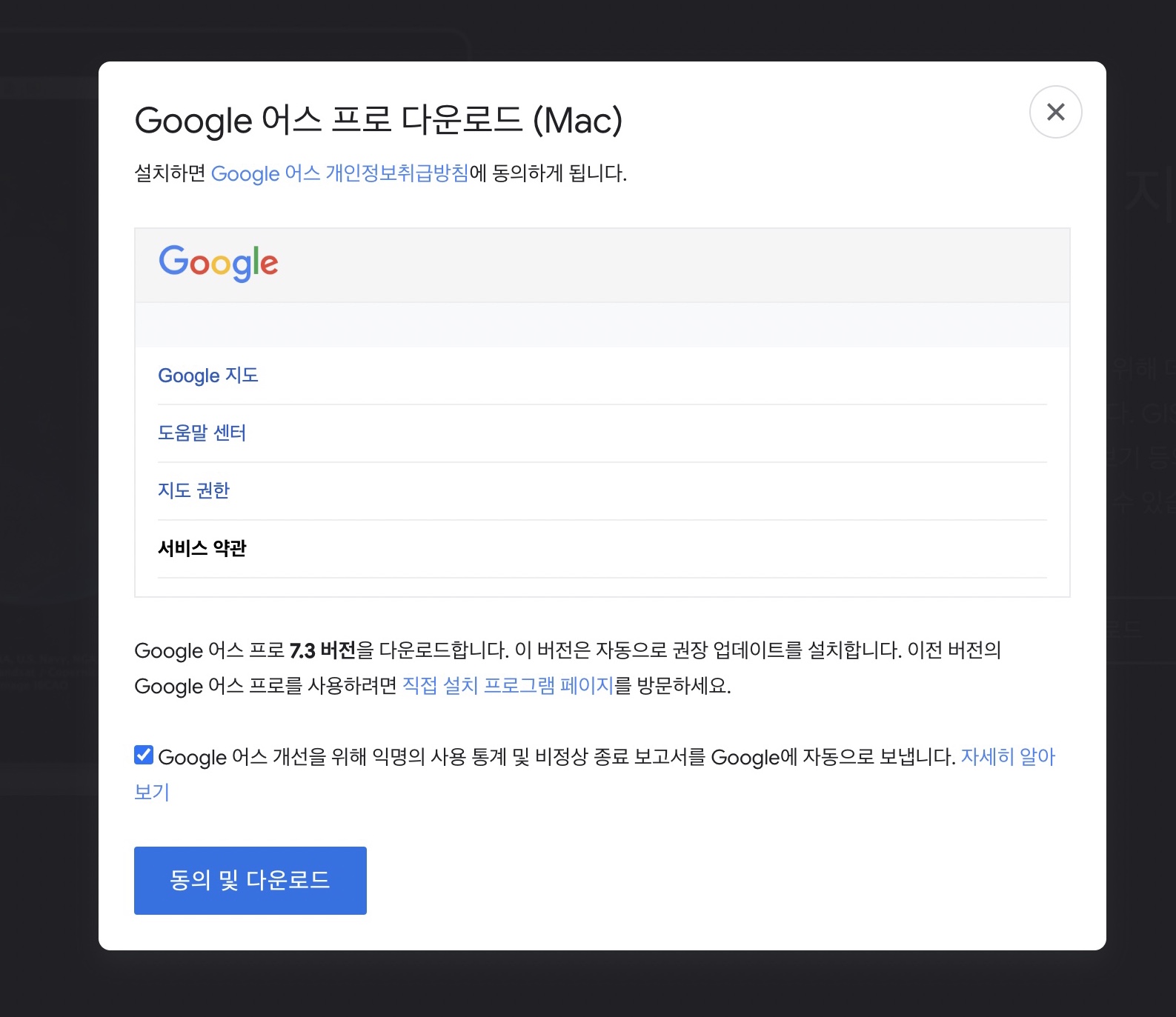Click the Google logo in the embedded page
Image resolution: width=1176 pixels, height=1017 pixels.
point(218,263)
